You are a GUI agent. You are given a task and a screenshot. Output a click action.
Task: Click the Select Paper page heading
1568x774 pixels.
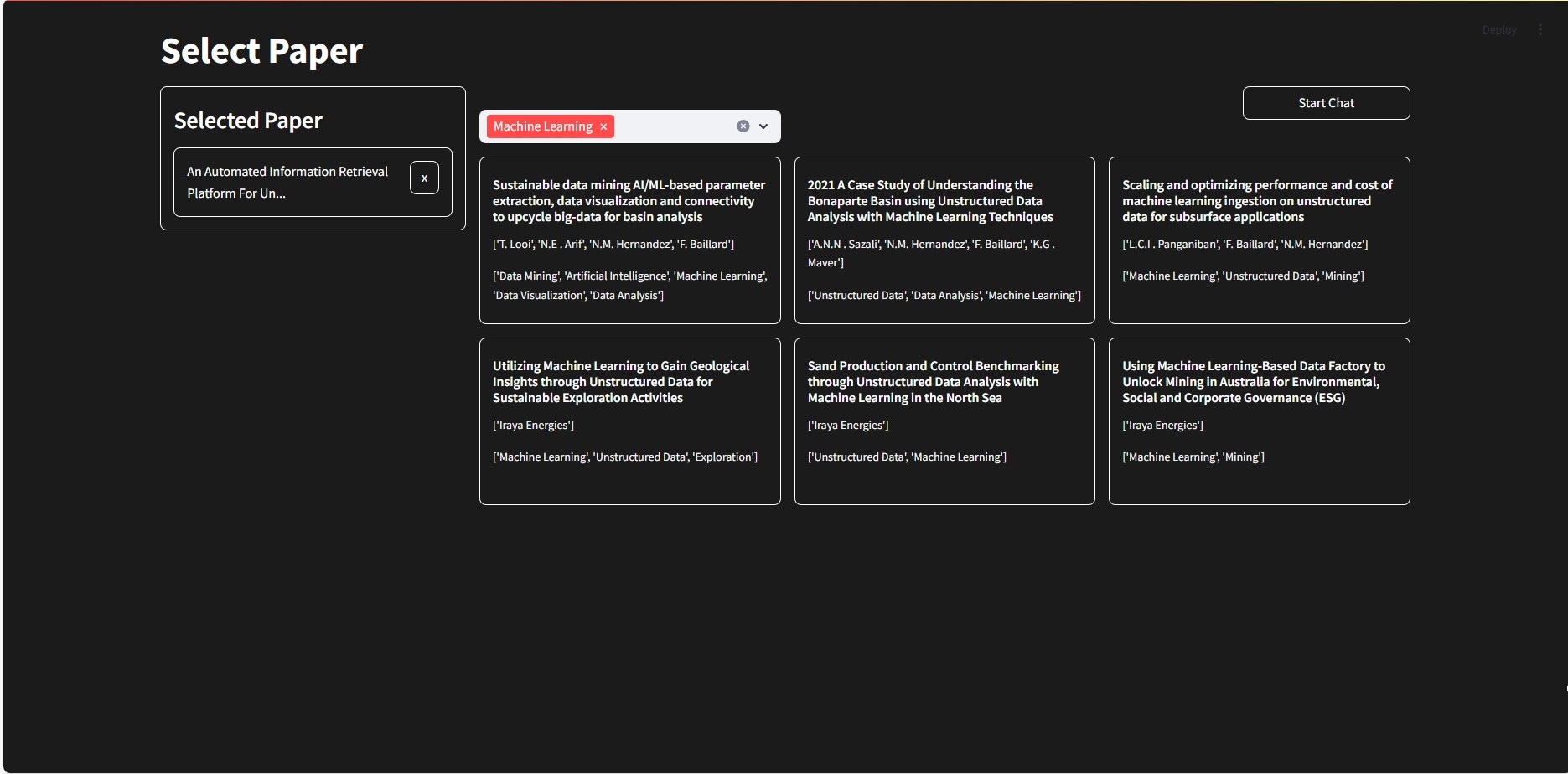coord(261,51)
